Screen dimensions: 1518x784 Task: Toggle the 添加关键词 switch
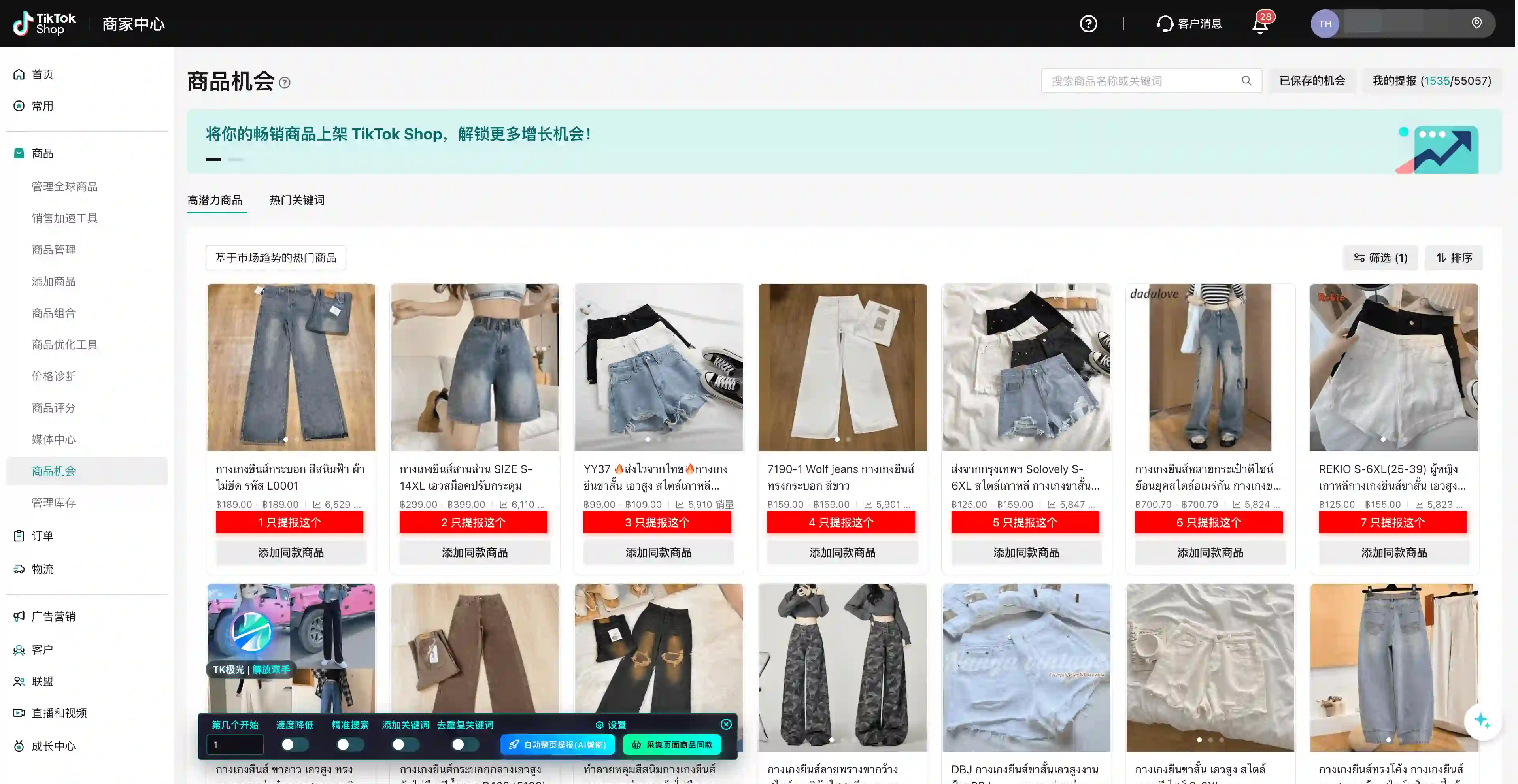coord(406,744)
